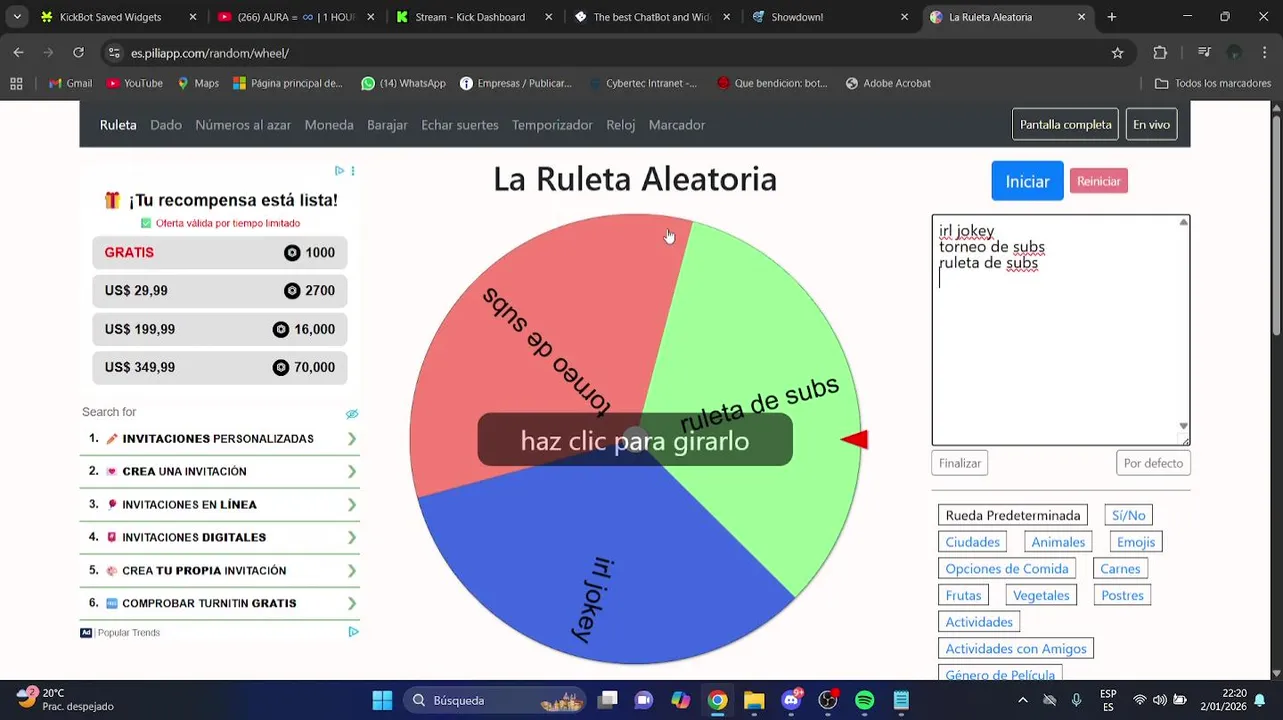Screen dimensions: 1283x720
Task: Open the ad options three-dot icon
Action: (353, 171)
